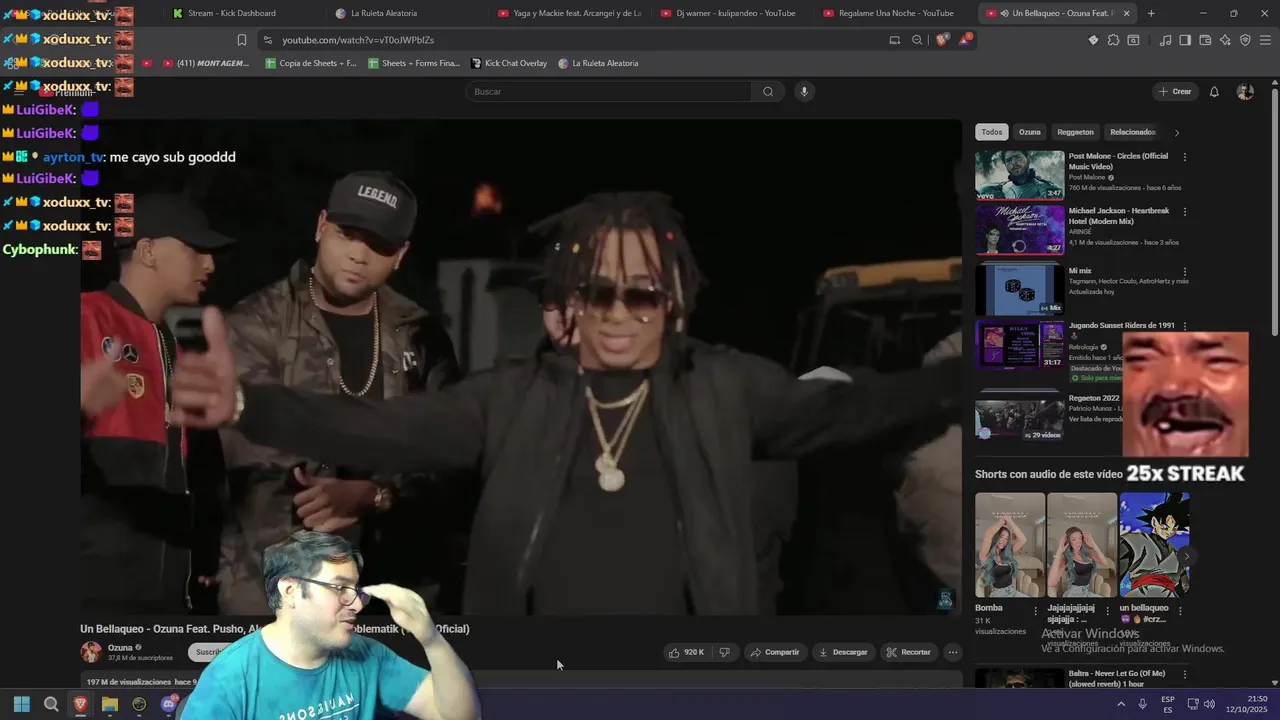This screenshot has height=720, width=1280.
Task: Open the Brave Wallet icon
Action: click(x=1205, y=40)
